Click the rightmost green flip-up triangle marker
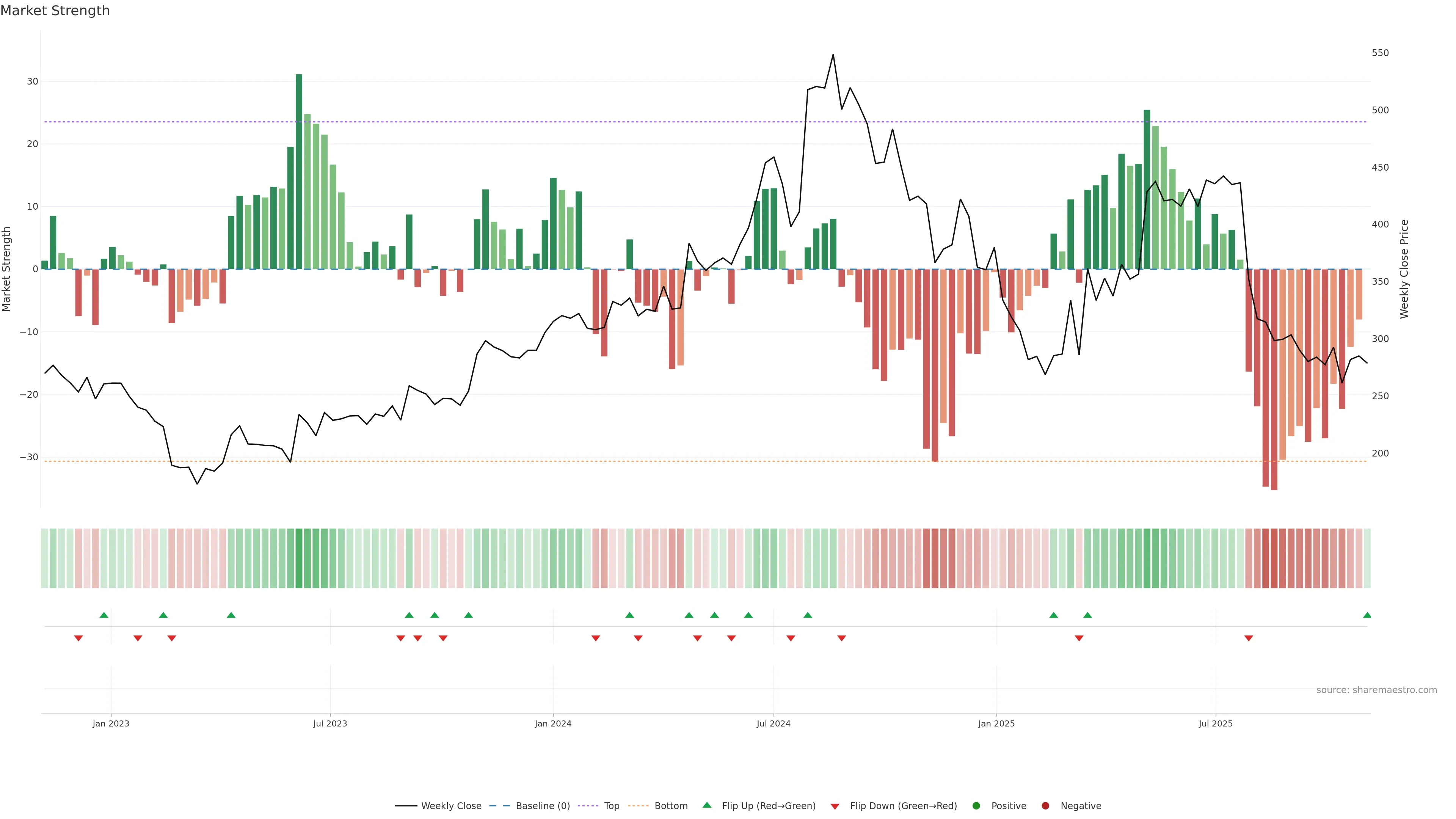Image resolution: width=1456 pixels, height=819 pixels. pyautogui.click(x=1367, y=615)
